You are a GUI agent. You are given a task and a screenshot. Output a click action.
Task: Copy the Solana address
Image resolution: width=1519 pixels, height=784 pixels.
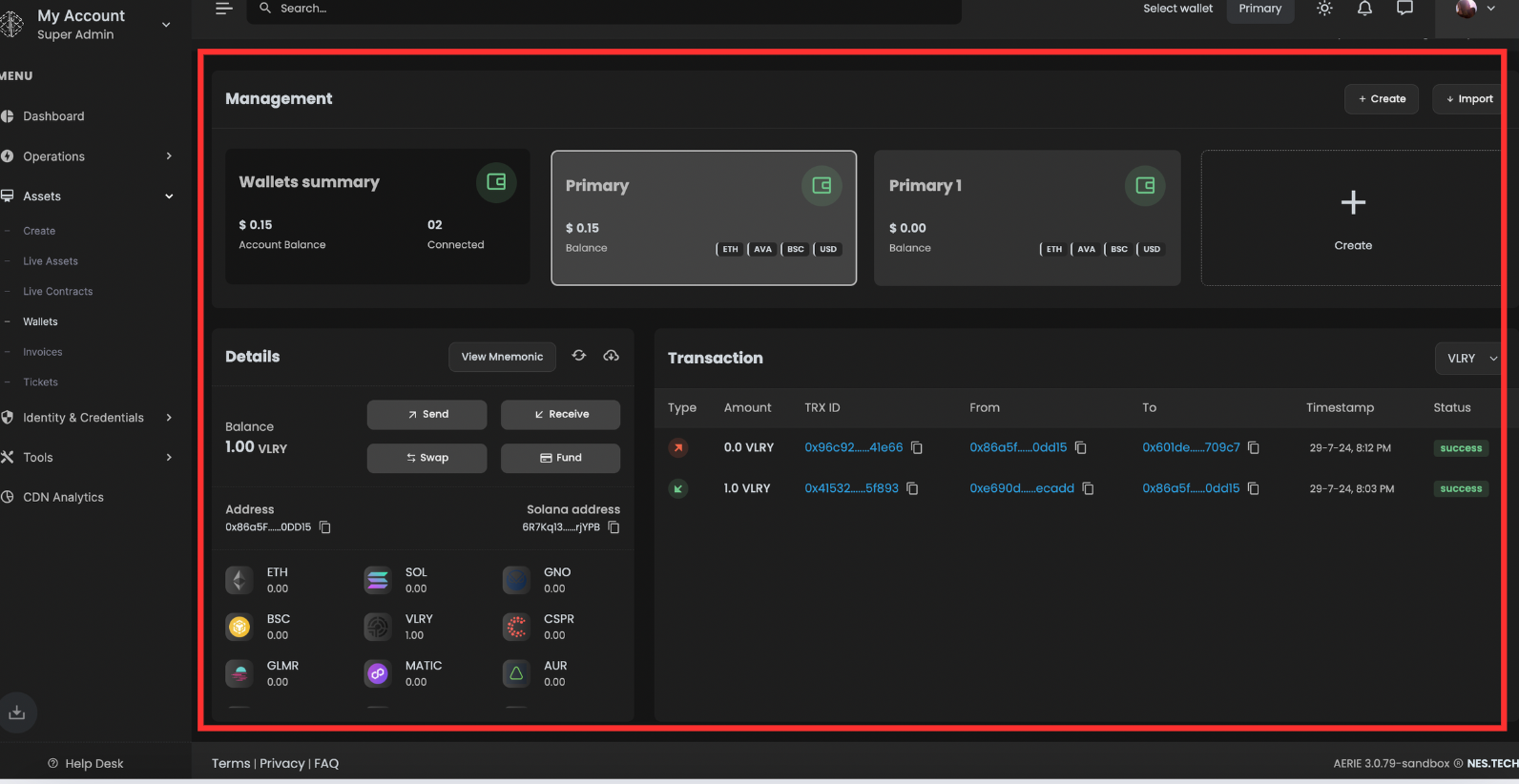pyautogui.click(x=614, y=527)
